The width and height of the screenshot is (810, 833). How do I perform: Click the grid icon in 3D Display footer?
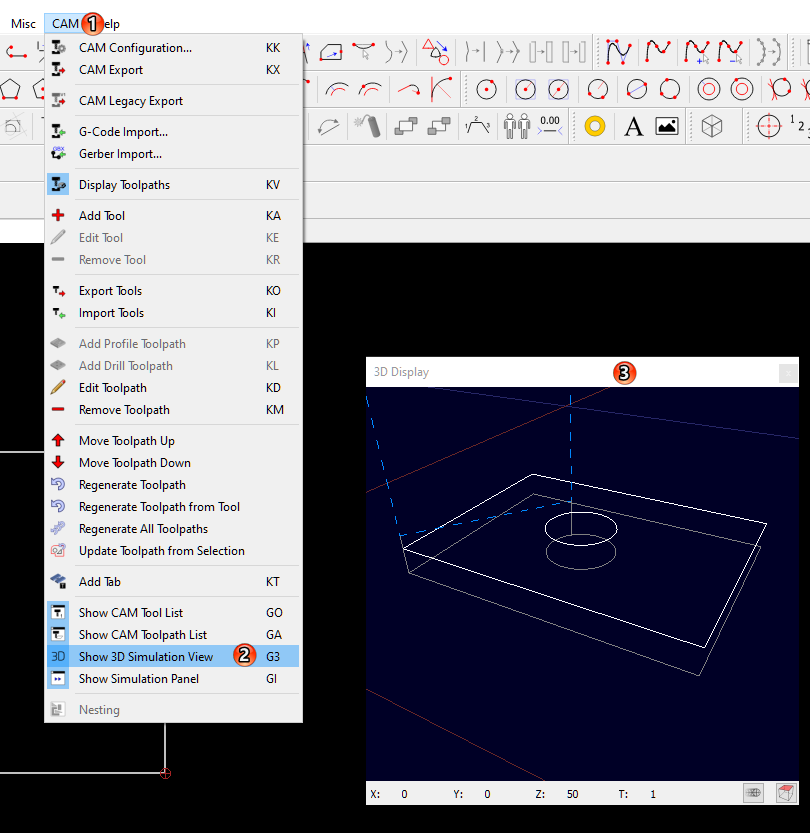coord(753,793)
